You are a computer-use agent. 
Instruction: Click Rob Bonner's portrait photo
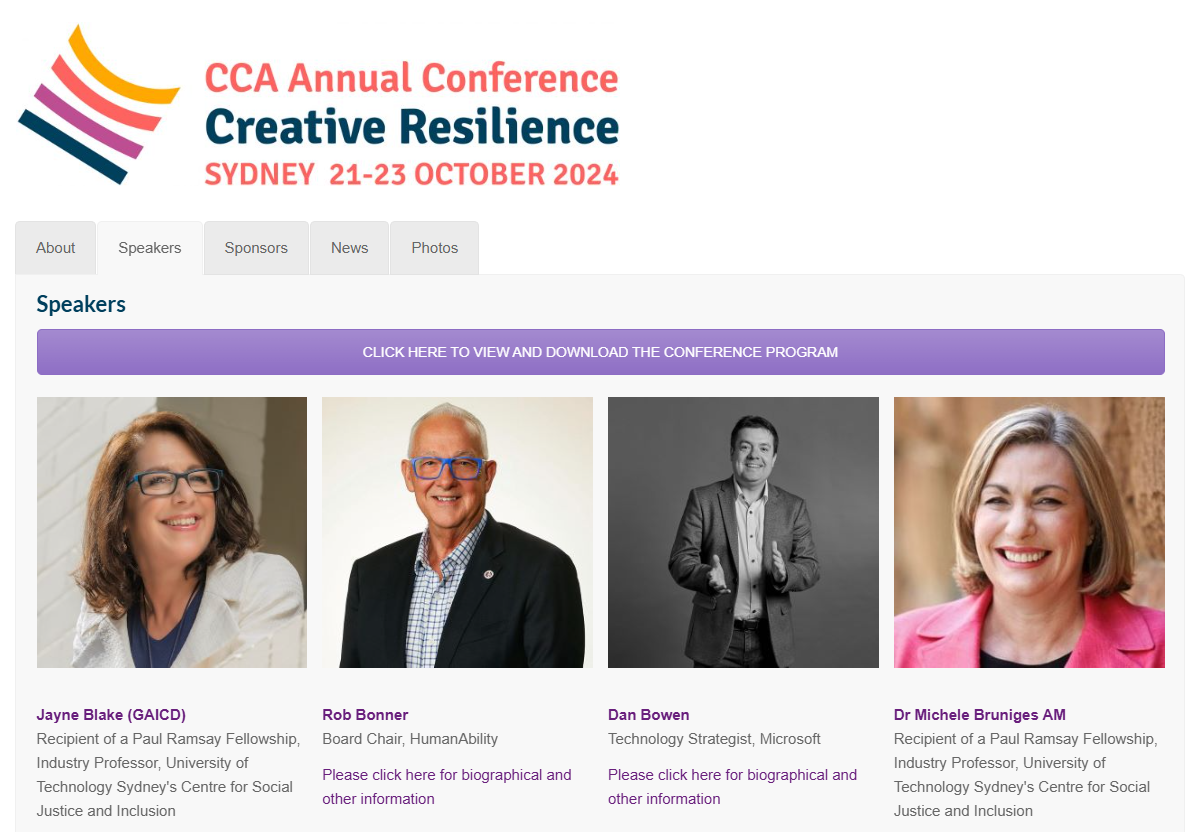click(x=457, y=532)
